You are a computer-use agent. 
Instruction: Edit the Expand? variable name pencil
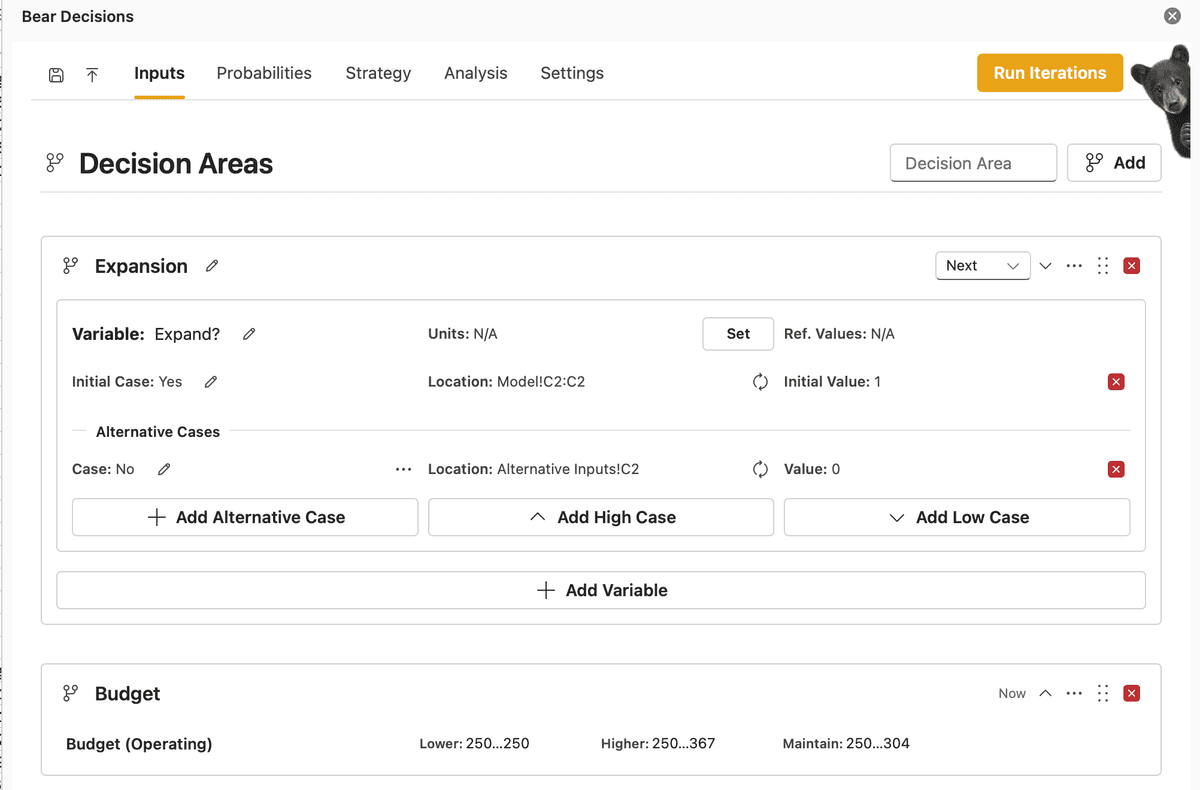[x=249, y=334]
